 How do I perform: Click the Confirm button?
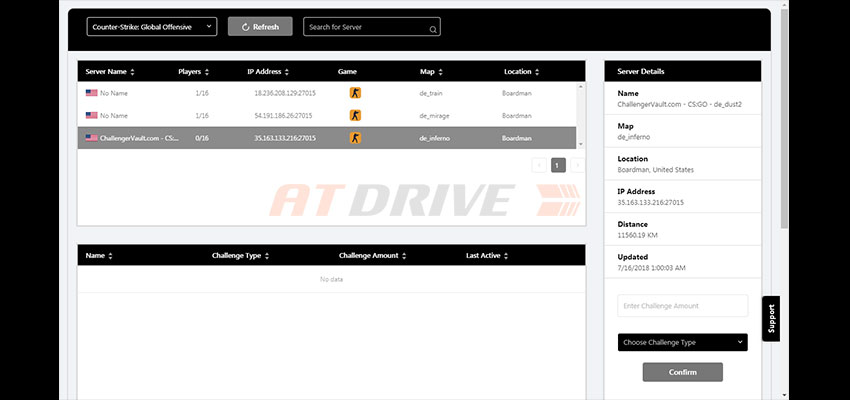682,372
